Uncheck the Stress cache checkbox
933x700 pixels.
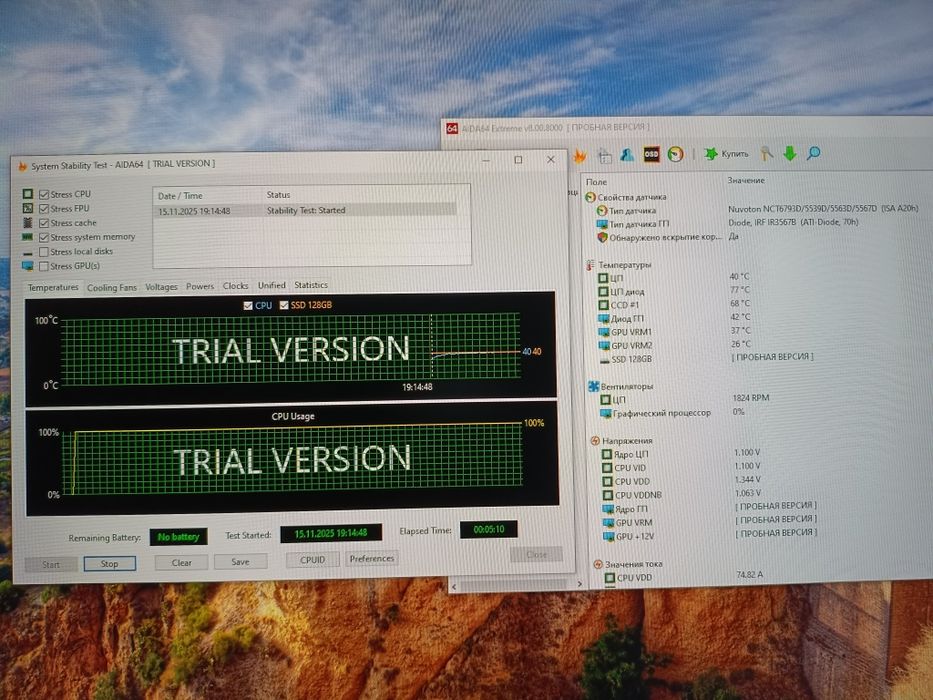pos(44,223)
